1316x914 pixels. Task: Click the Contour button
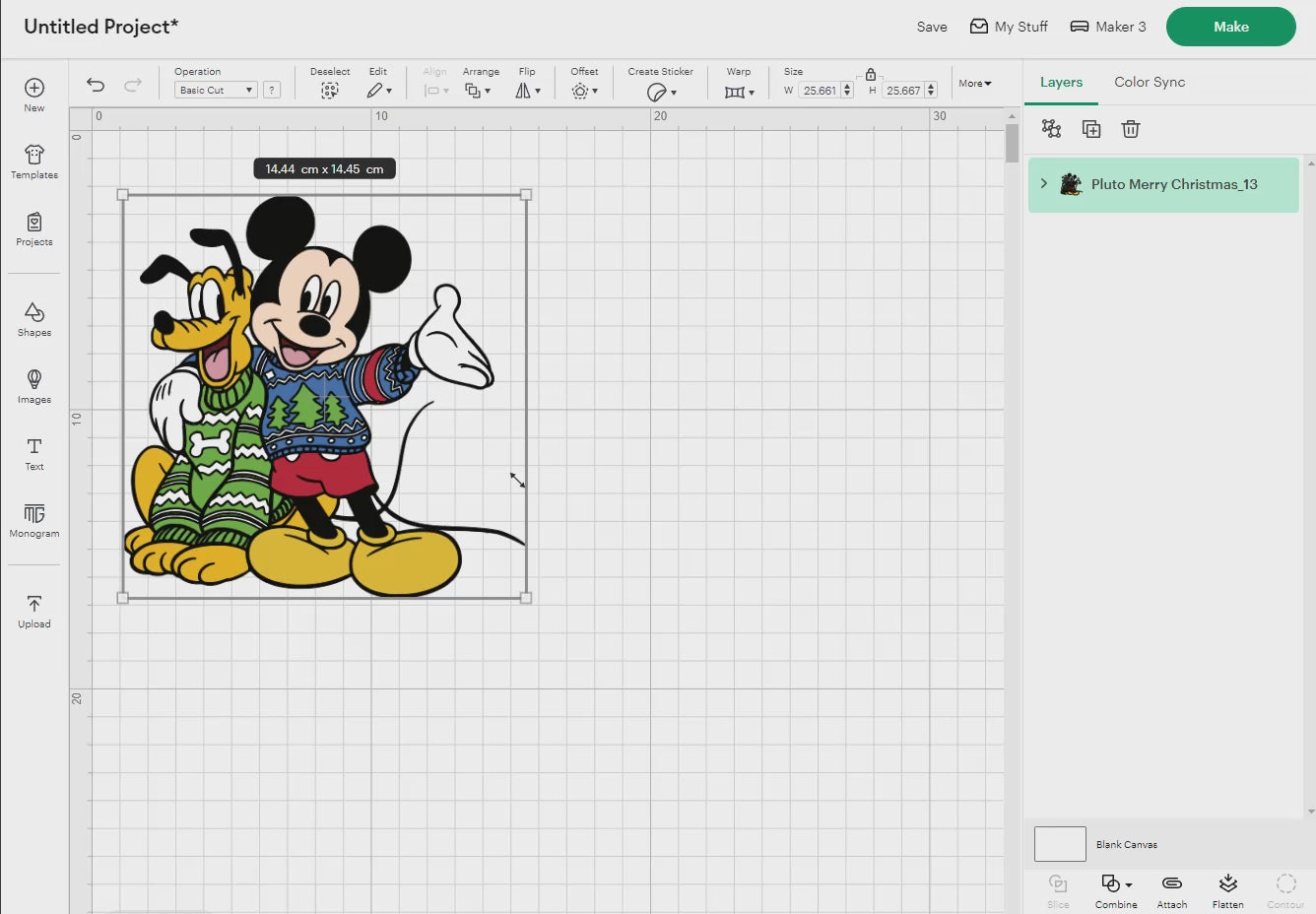(x=1285, y=891)
